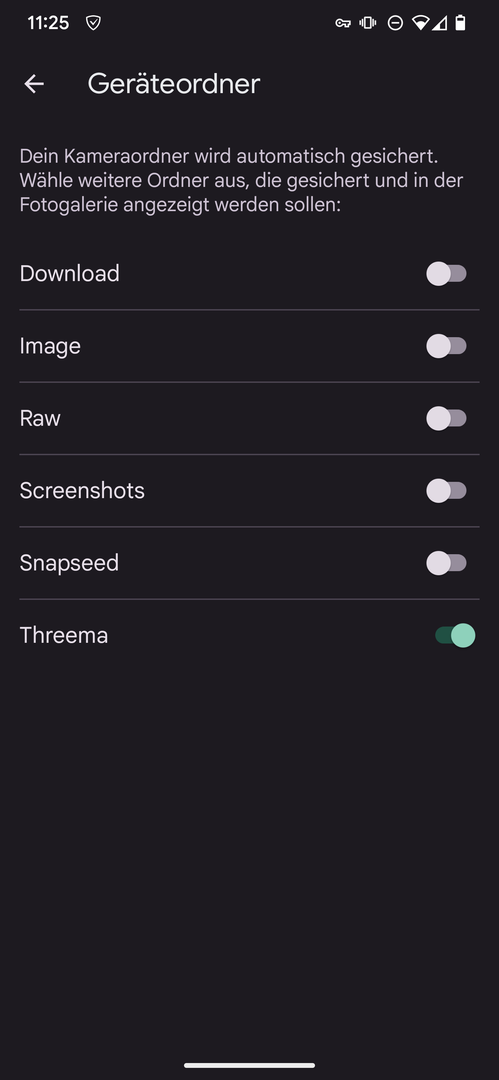Viewport: 499px width, 1080px height.
Task: Tap the Wi-Fi signal status icon
Action: pos(420,23)
